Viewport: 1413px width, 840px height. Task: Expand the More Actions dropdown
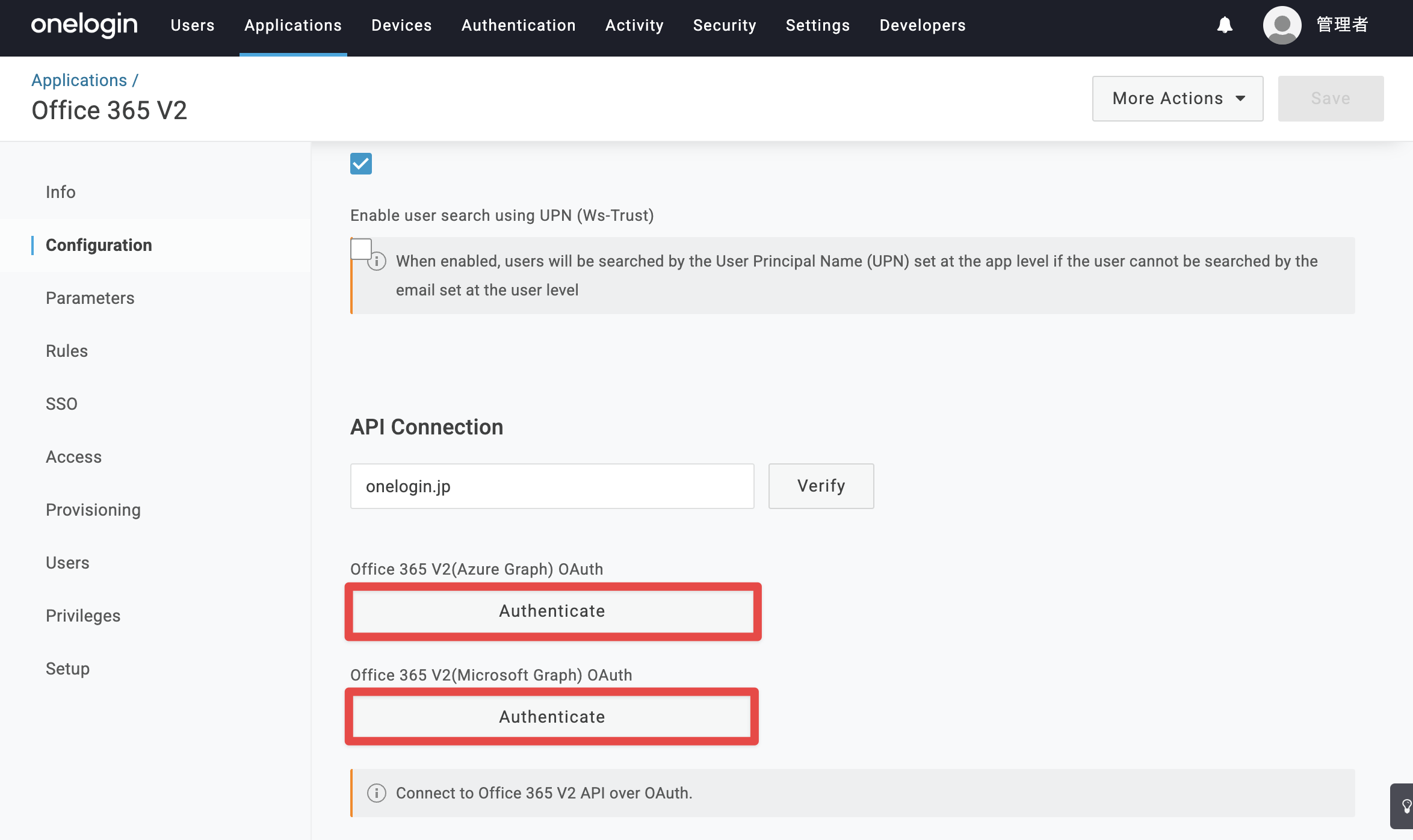[x=1178, y=99]
